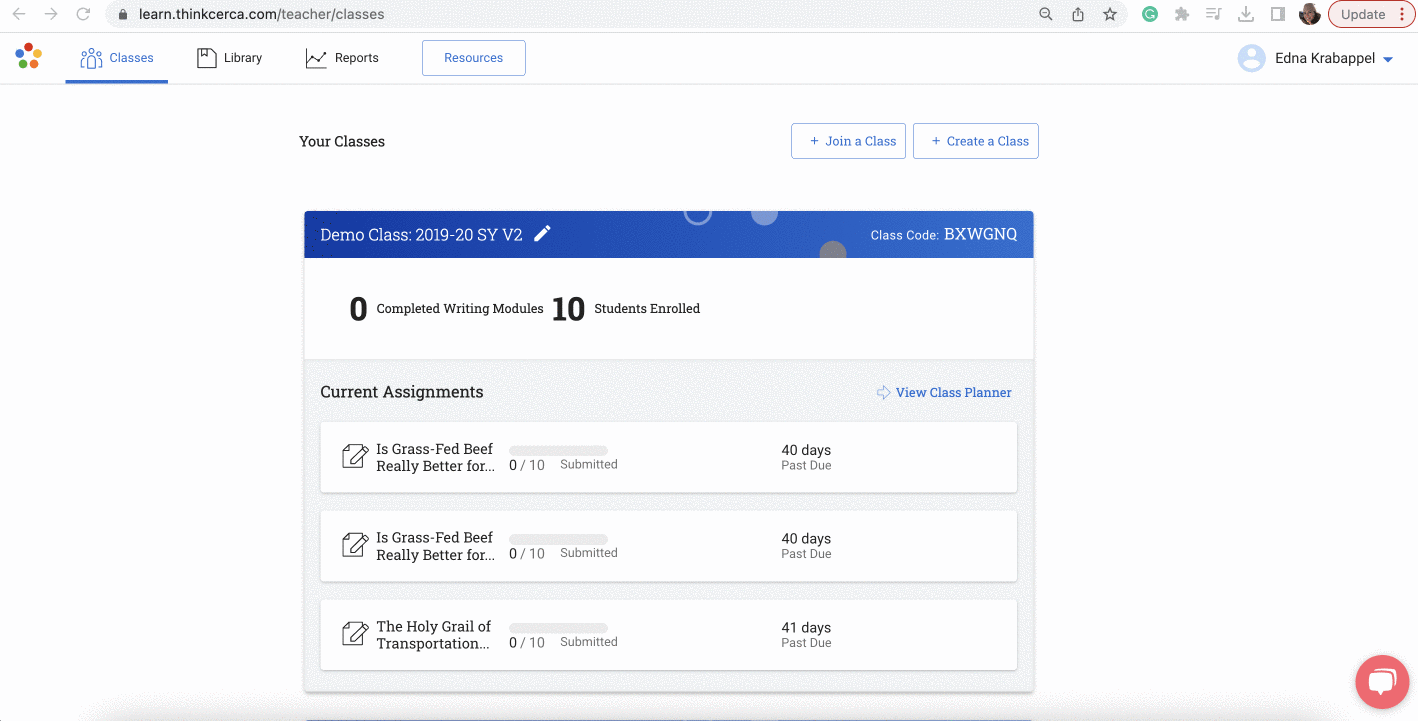Viewport: 1418px width, 721px height.
Task: Click the class code BXWGNQ
Action: (980, 234)
